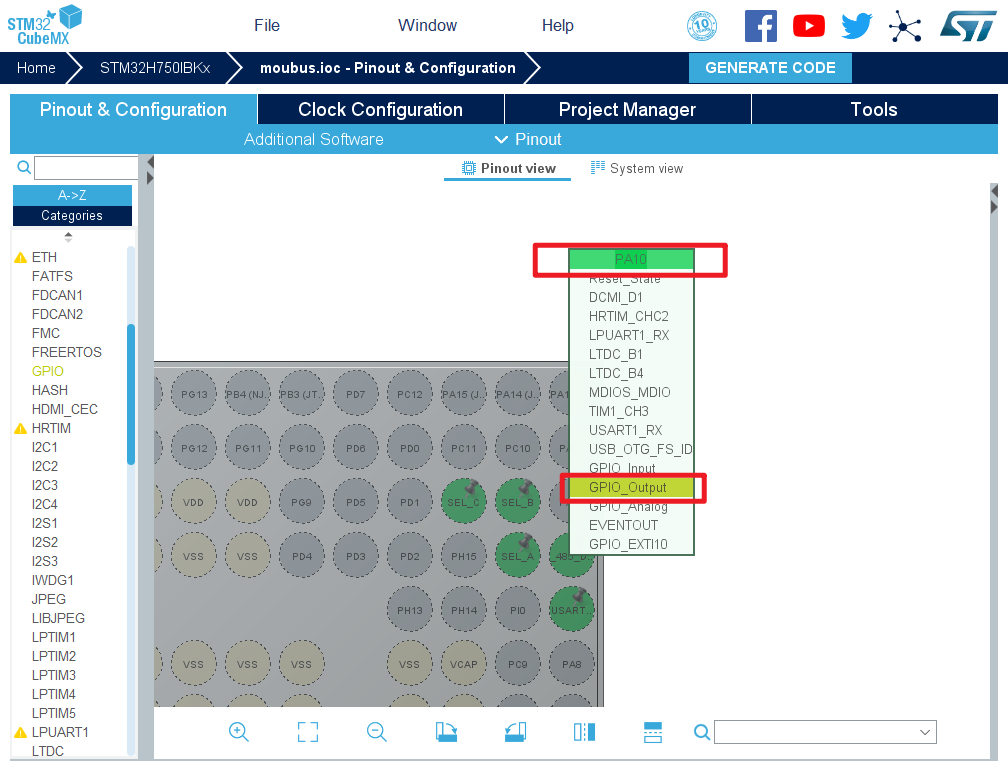Open the Clock Configuration tab
Screen dimensions: 1008x771
click(380, 110)
